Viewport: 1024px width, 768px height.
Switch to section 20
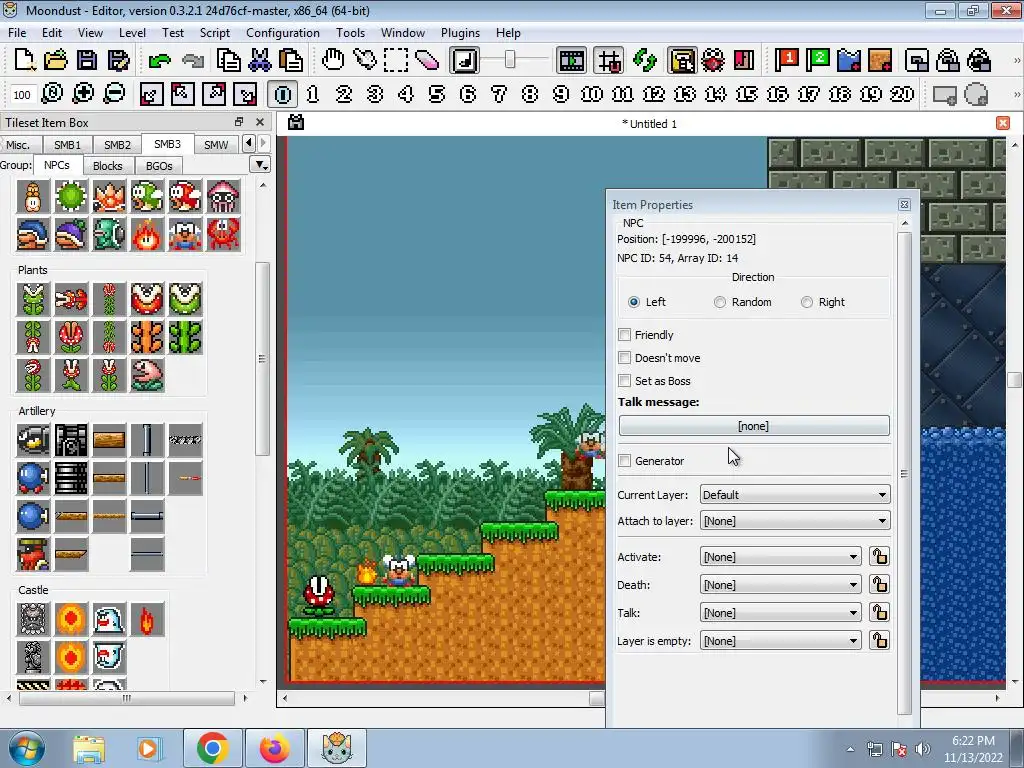pos(902,94)
